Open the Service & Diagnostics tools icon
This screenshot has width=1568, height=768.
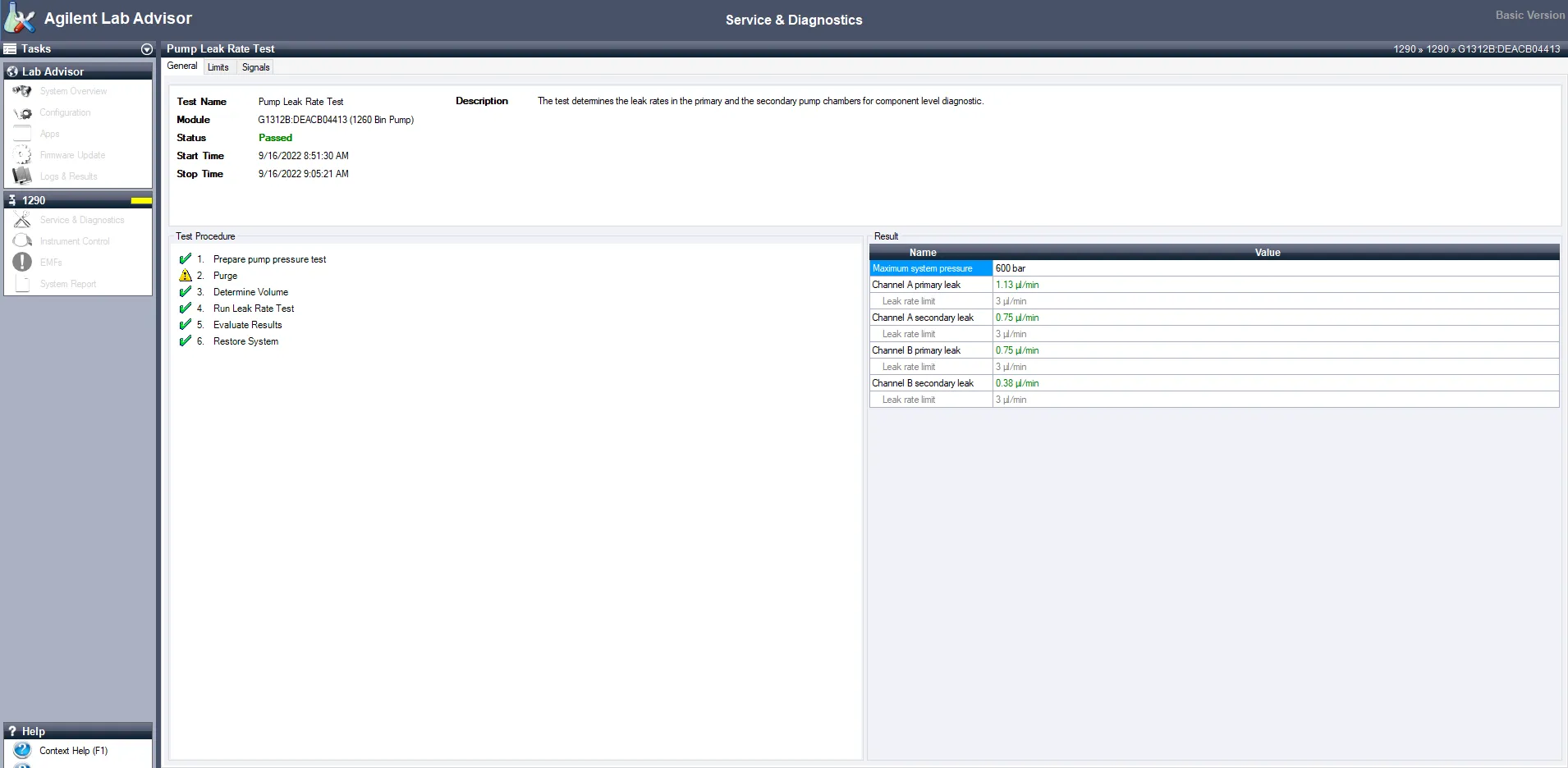(x=22, y=220)
